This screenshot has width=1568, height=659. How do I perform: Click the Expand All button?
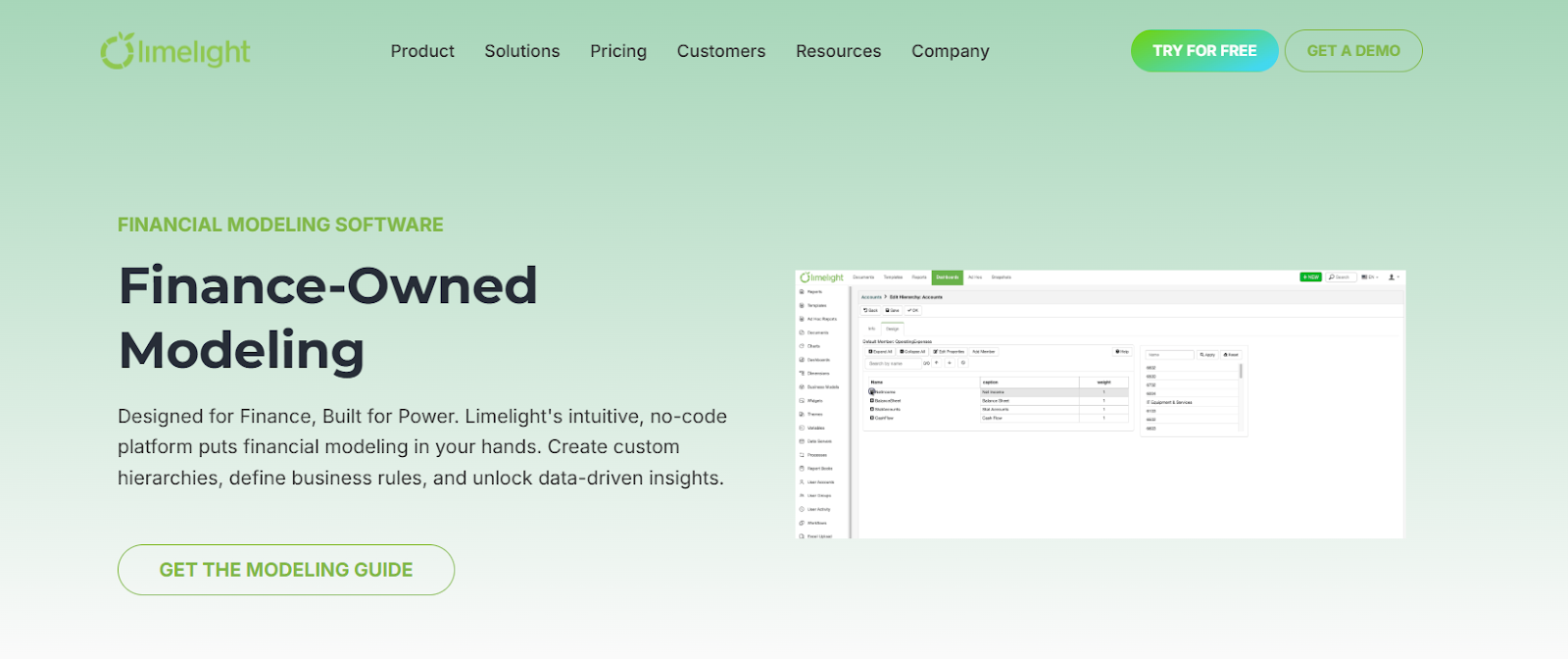[880, 351]
